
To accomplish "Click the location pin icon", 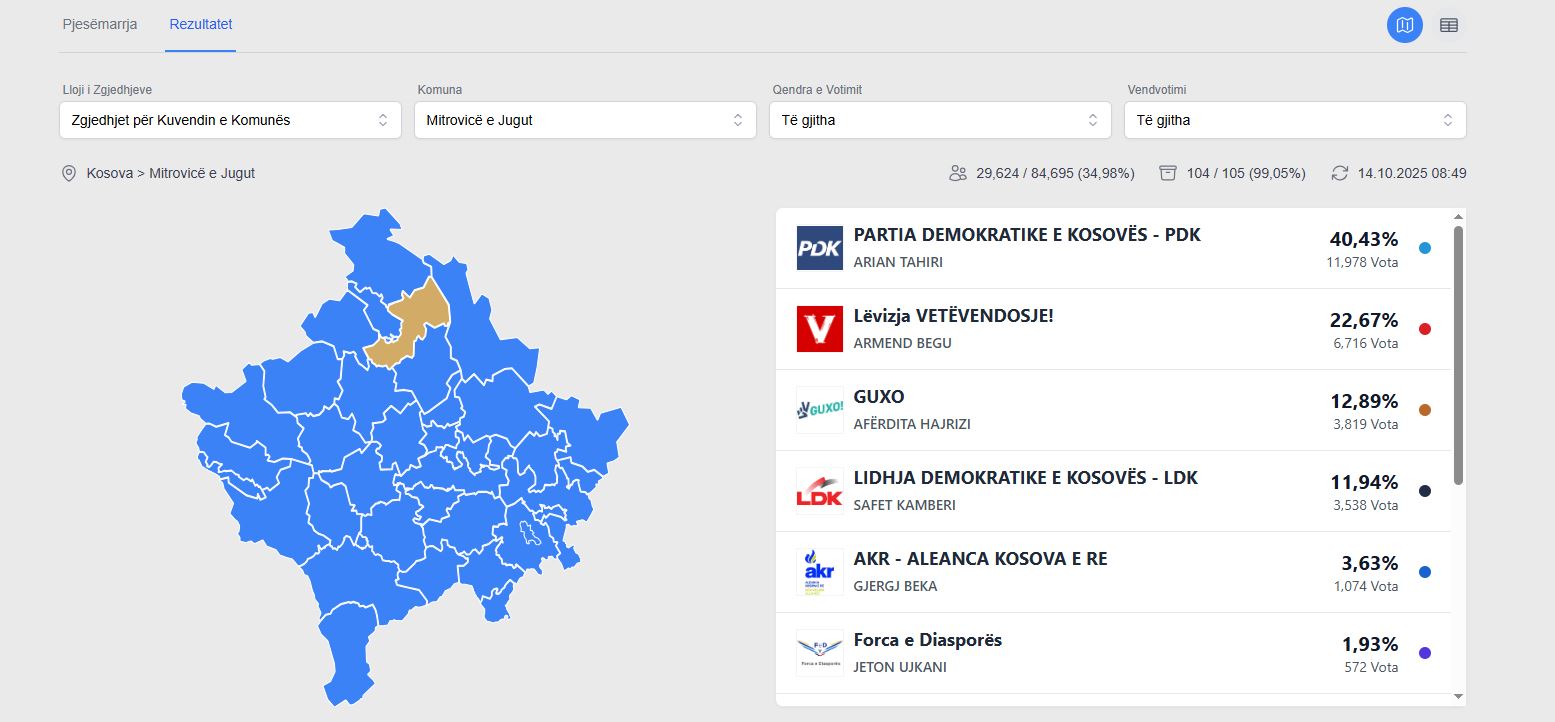I will pyautogui.click(x=69, y=173).
